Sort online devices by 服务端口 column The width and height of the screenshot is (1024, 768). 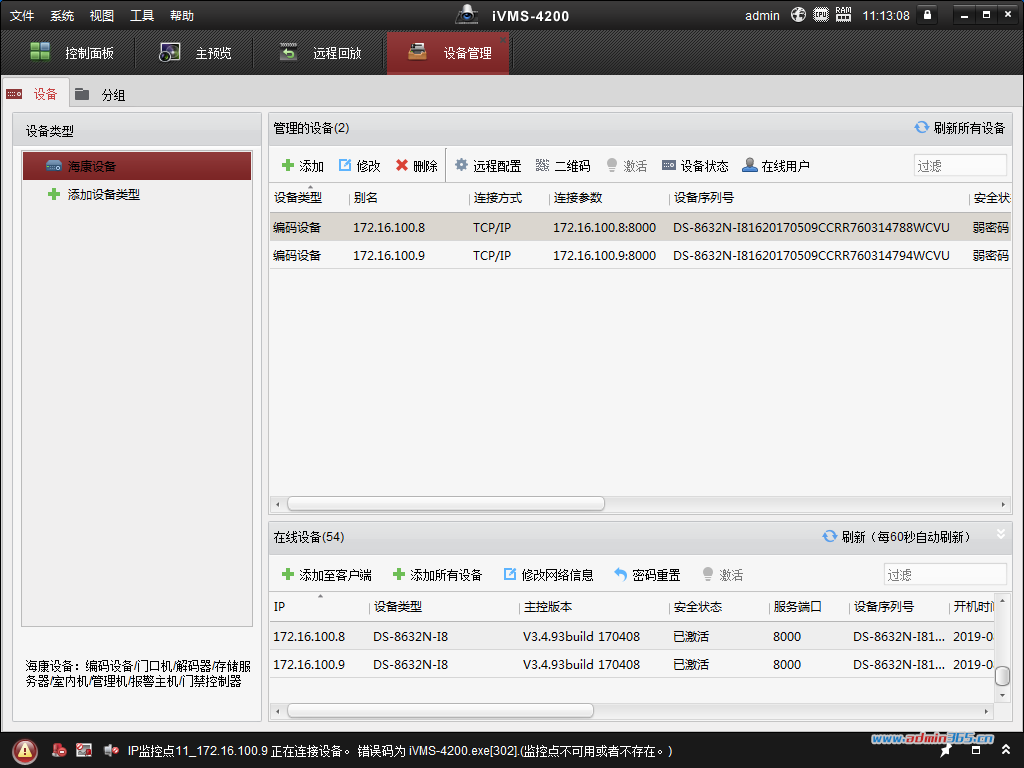pos(797,607)
